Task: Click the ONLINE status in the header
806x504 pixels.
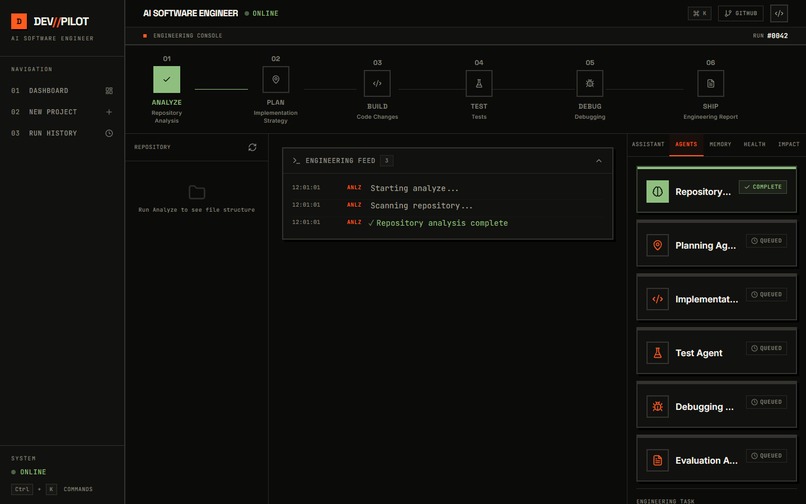Action: coord(262,14)
